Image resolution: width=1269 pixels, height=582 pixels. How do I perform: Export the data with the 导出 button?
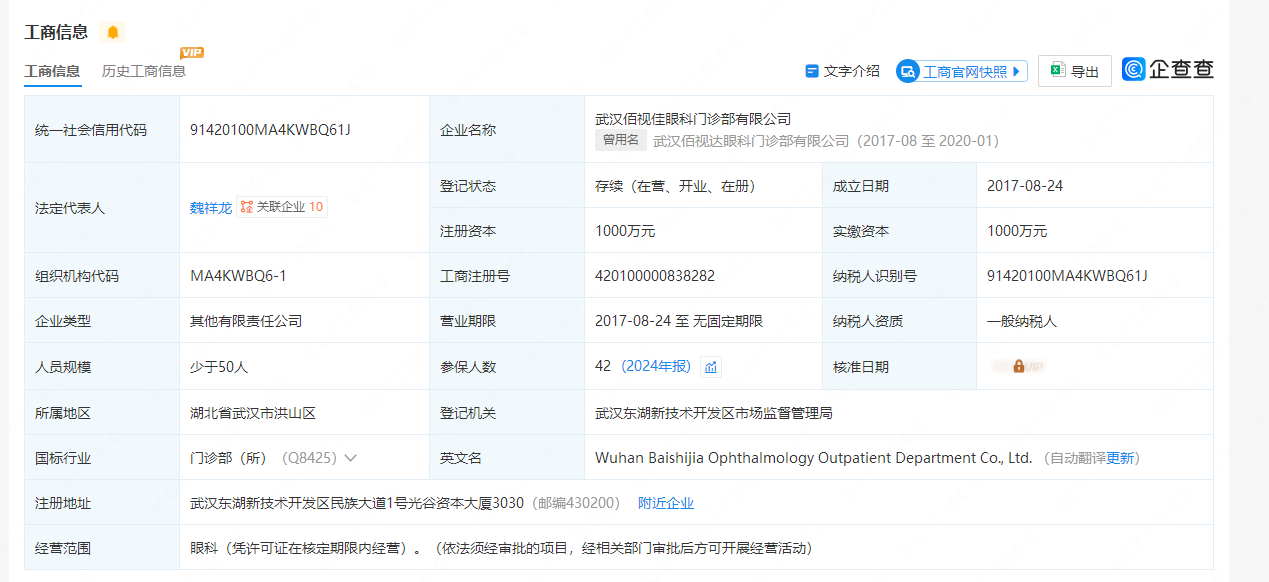pos(1075,71)
